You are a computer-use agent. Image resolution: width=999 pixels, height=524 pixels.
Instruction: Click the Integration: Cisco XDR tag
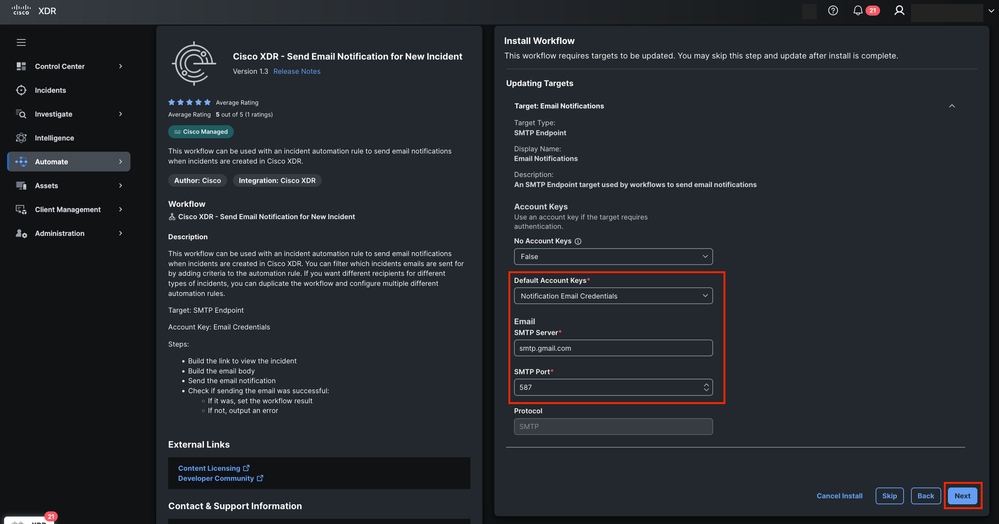277,180
